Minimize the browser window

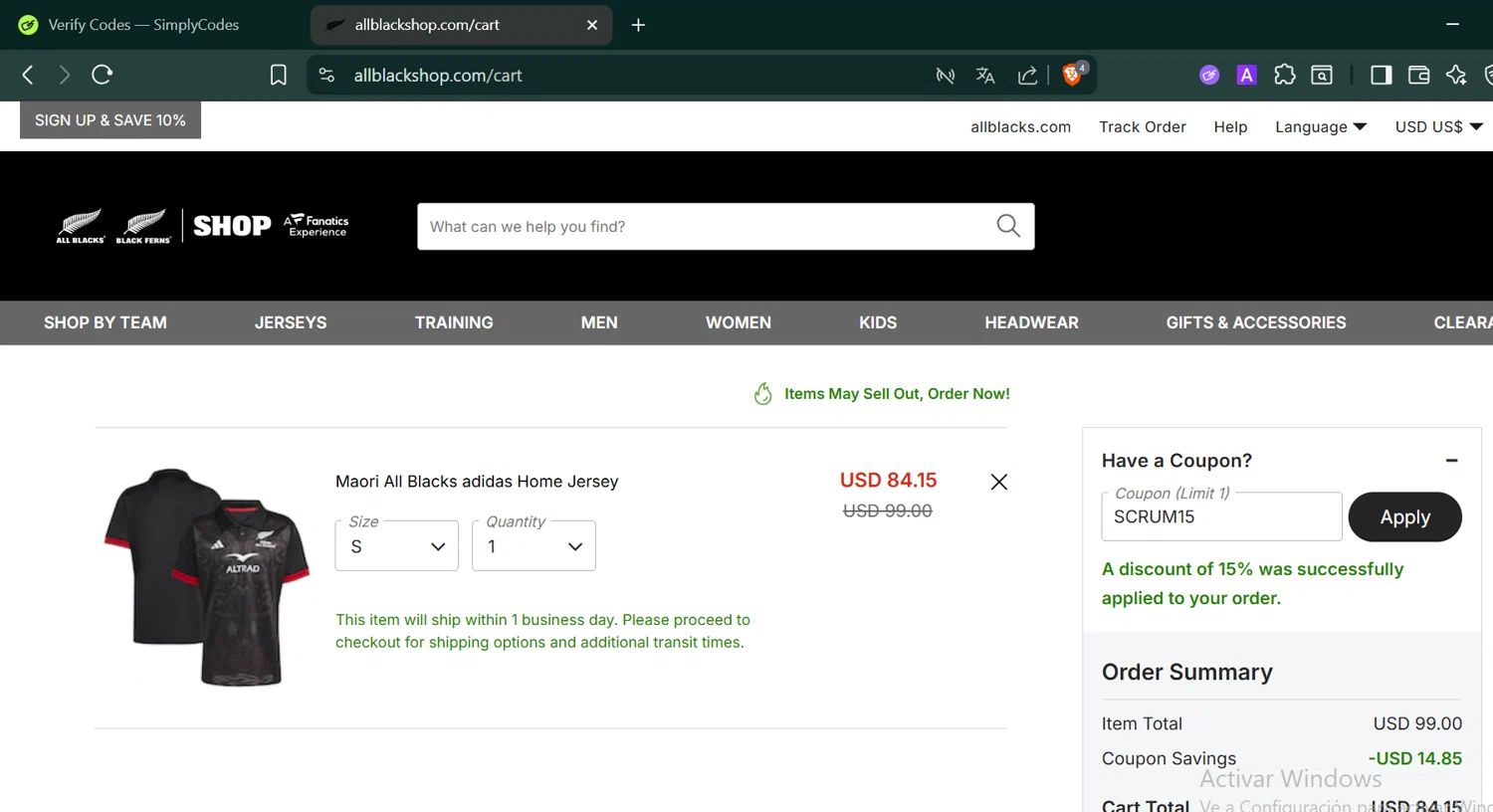(1452, 24)
